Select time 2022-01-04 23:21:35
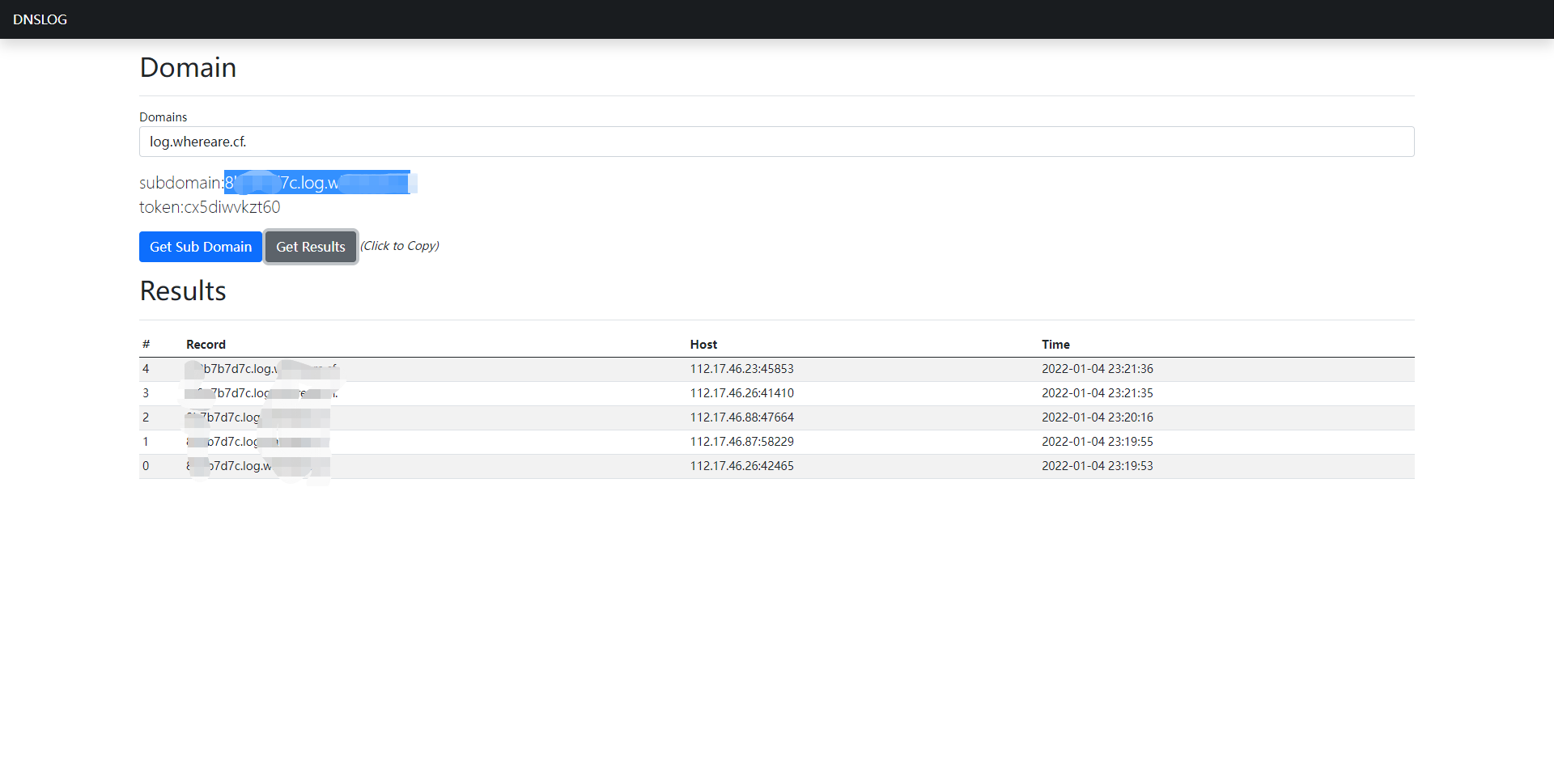This screenshot has height=784, width=1554. tap(1098, 393)
